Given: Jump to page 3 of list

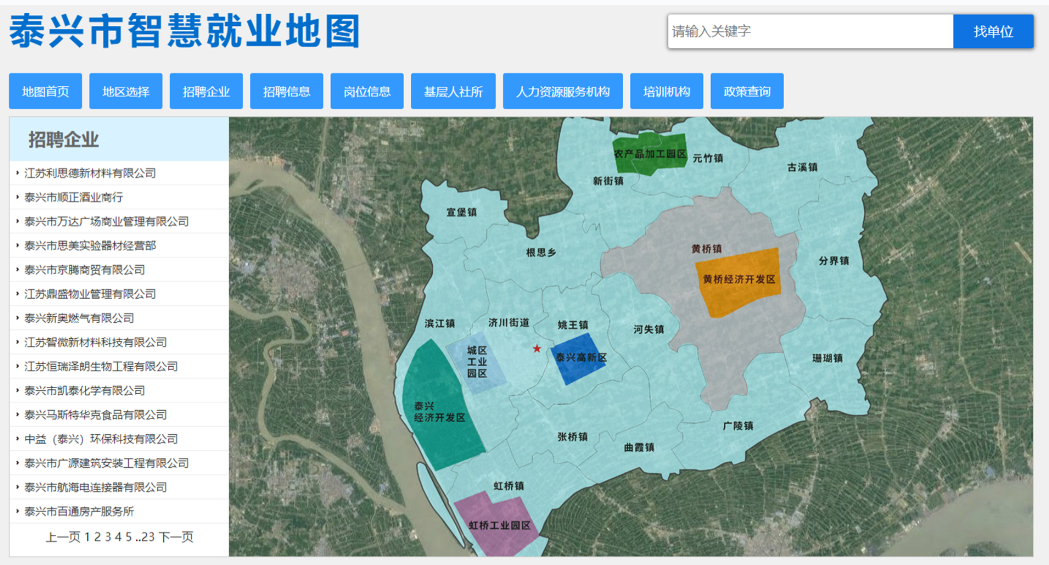Looking at the screenshot, I should (x=108, y=537).
